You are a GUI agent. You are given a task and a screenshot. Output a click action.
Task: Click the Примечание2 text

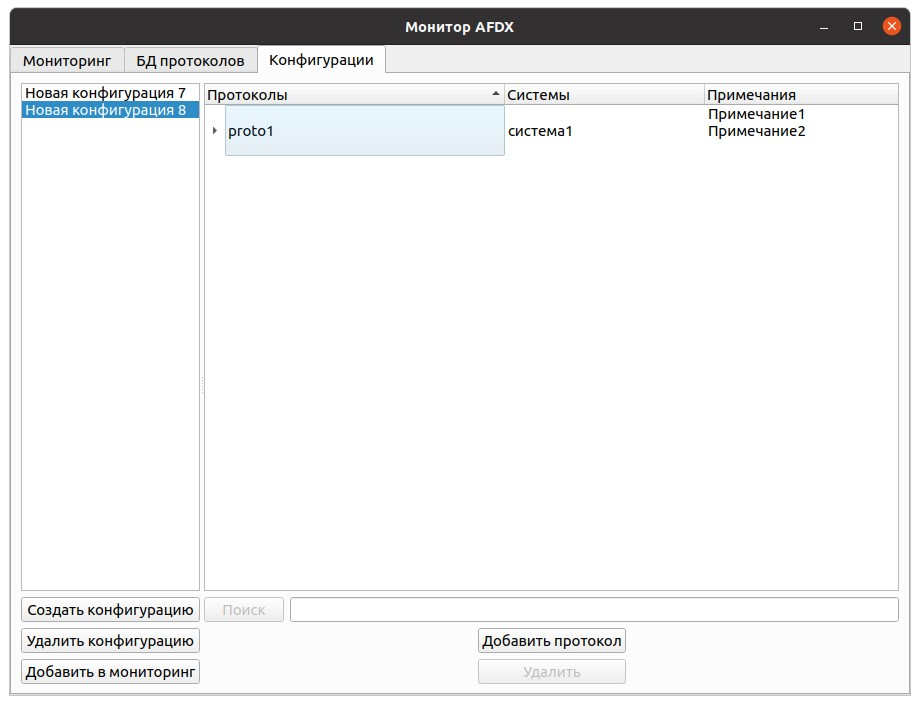(756, 131)
